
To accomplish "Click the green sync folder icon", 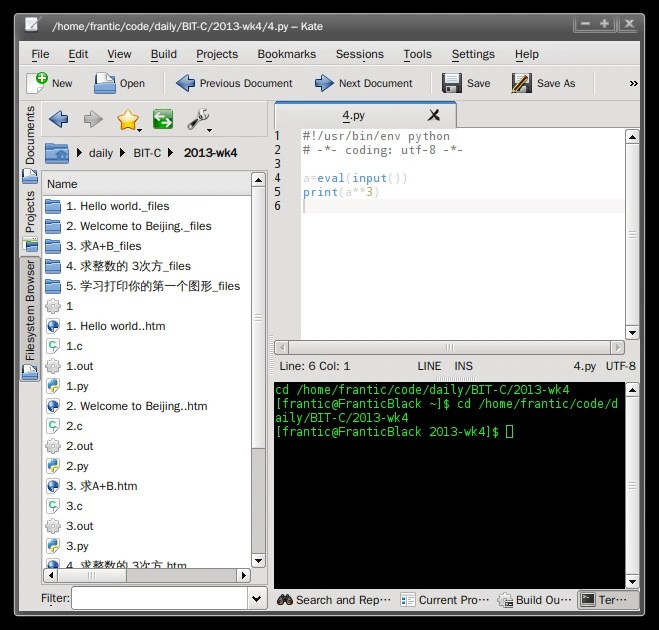I will pos(163,120).
